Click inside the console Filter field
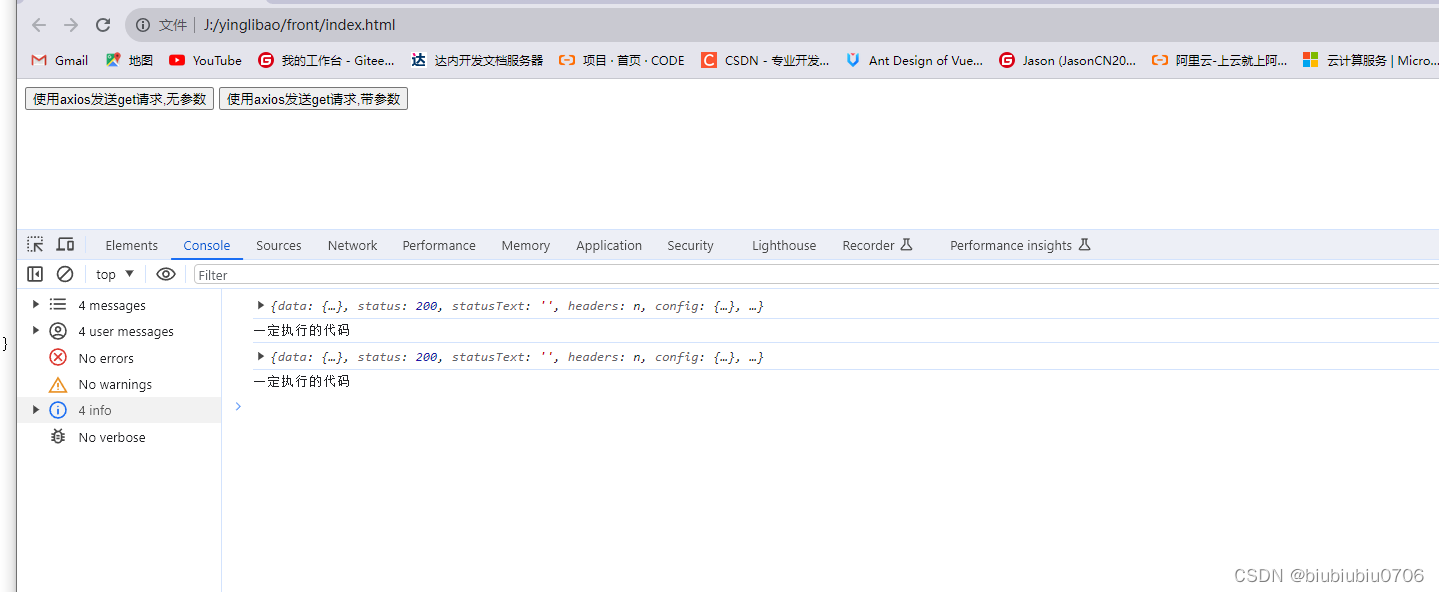 [x=300, y=273]
